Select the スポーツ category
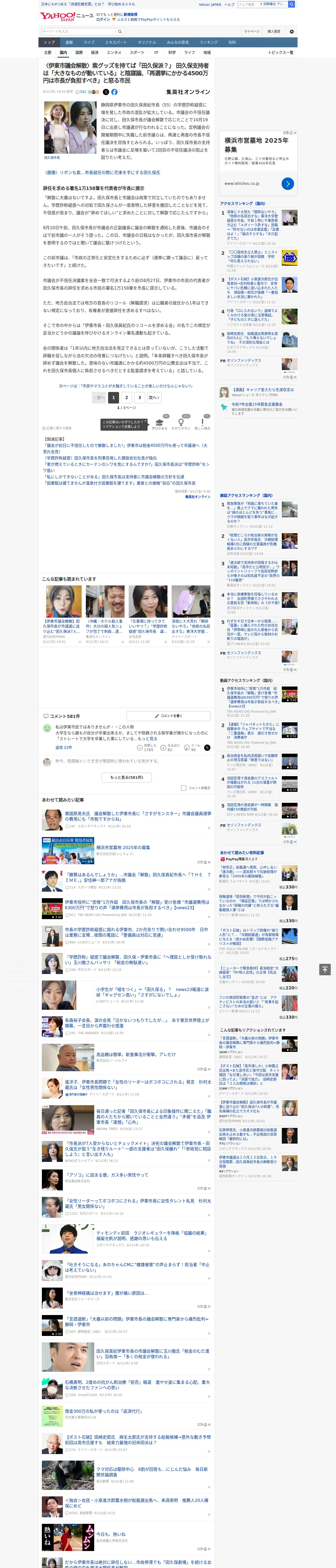336x1568 pixels. coord(137,52)
